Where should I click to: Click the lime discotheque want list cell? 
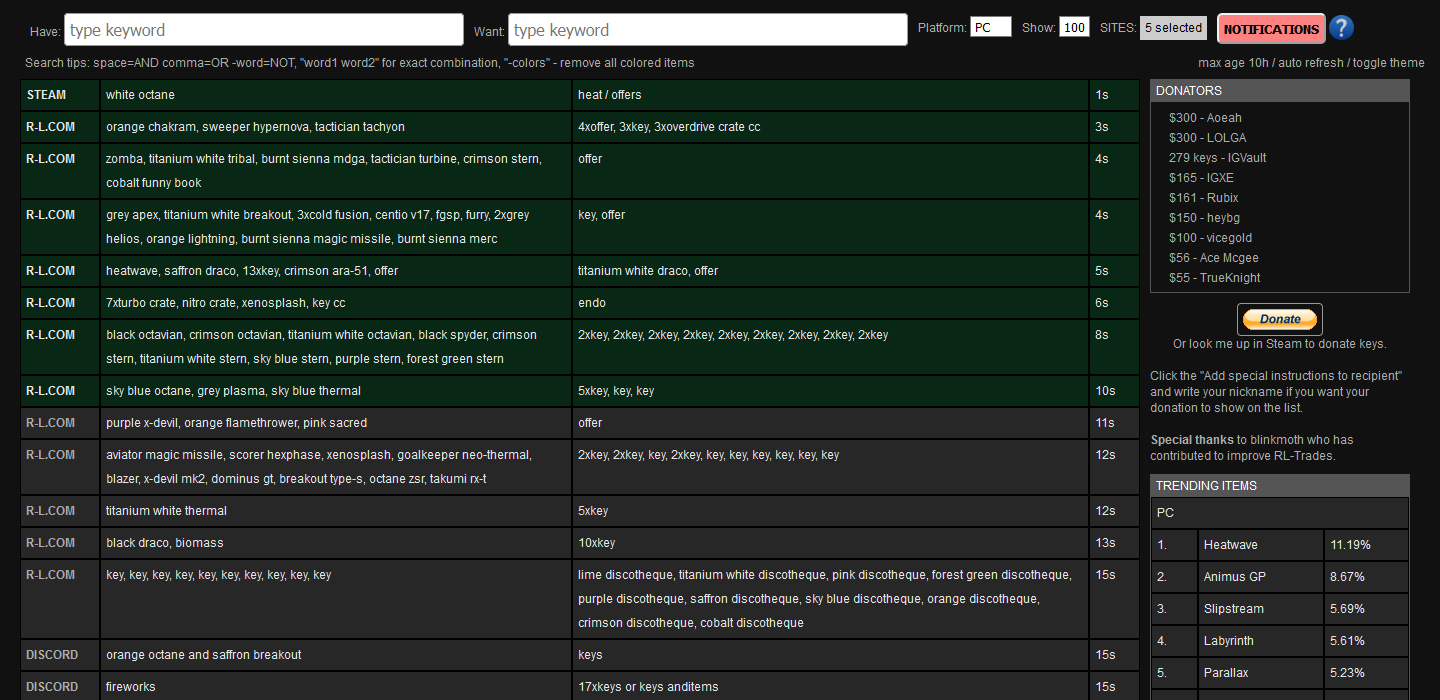coord(831,599)
